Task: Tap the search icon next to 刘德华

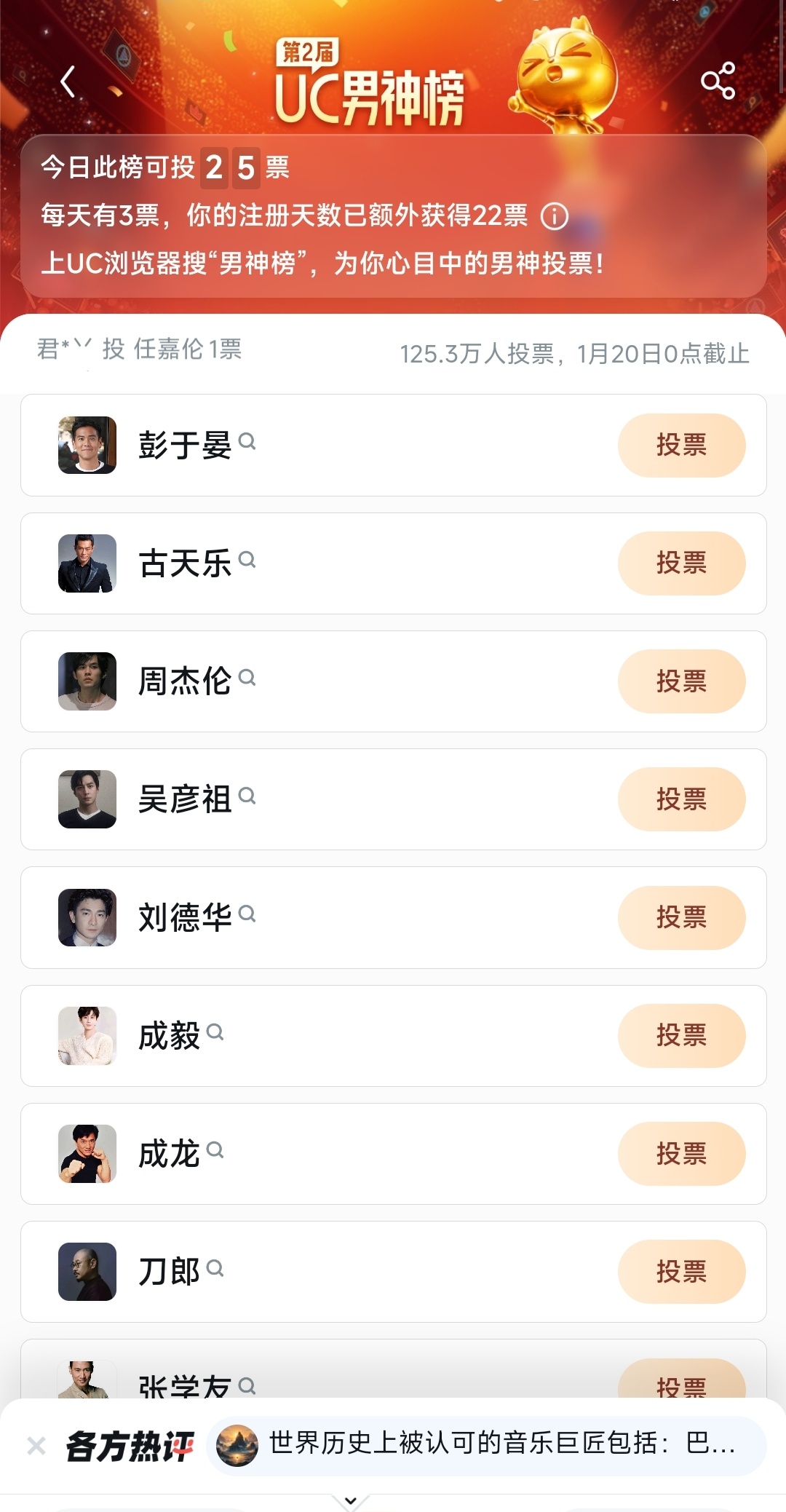Action: 247,913
